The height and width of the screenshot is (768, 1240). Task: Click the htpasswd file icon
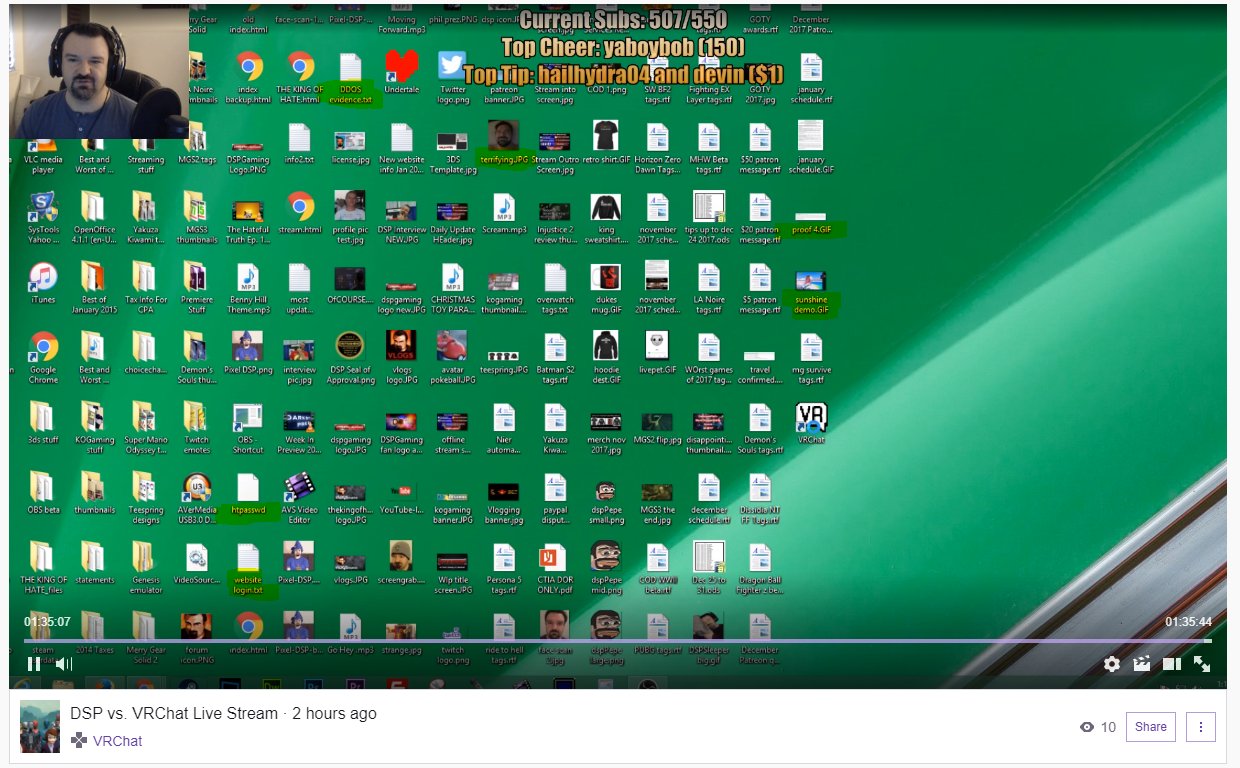pos(248,487)
